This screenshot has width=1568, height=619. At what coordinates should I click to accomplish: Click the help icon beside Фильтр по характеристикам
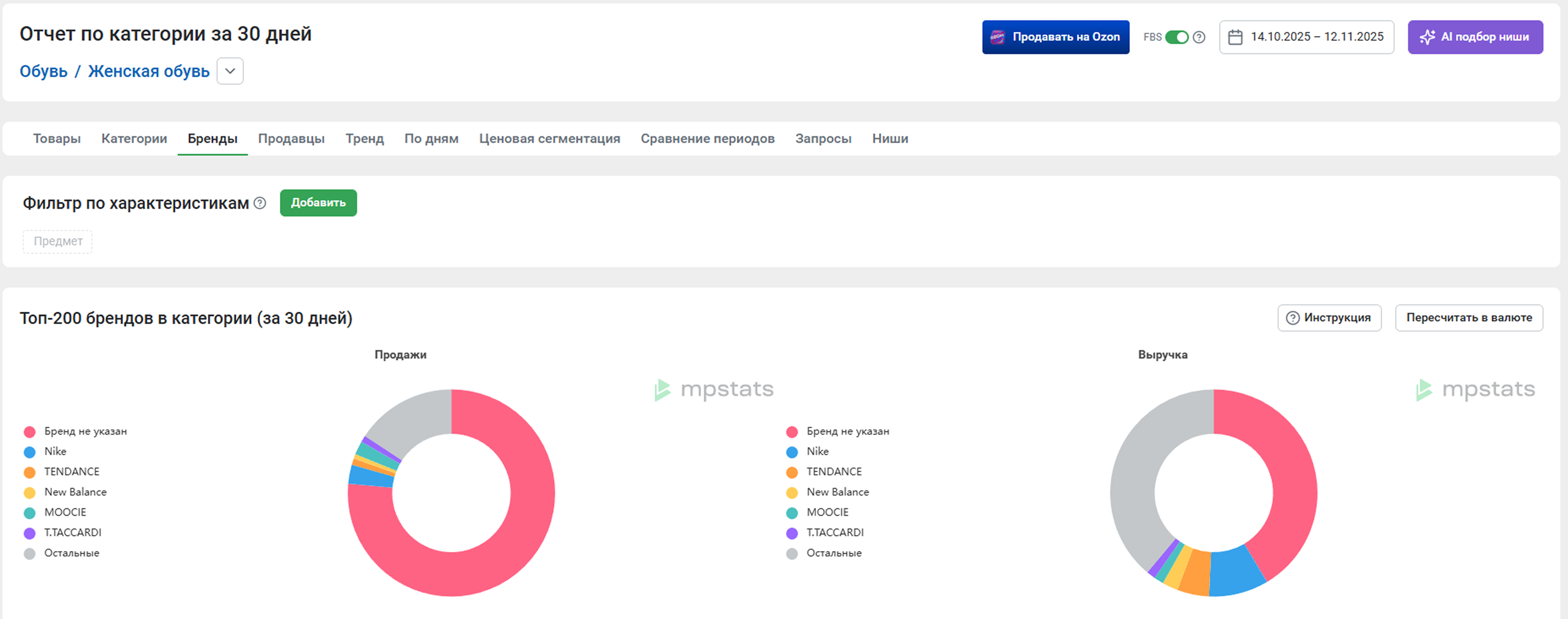260,203
